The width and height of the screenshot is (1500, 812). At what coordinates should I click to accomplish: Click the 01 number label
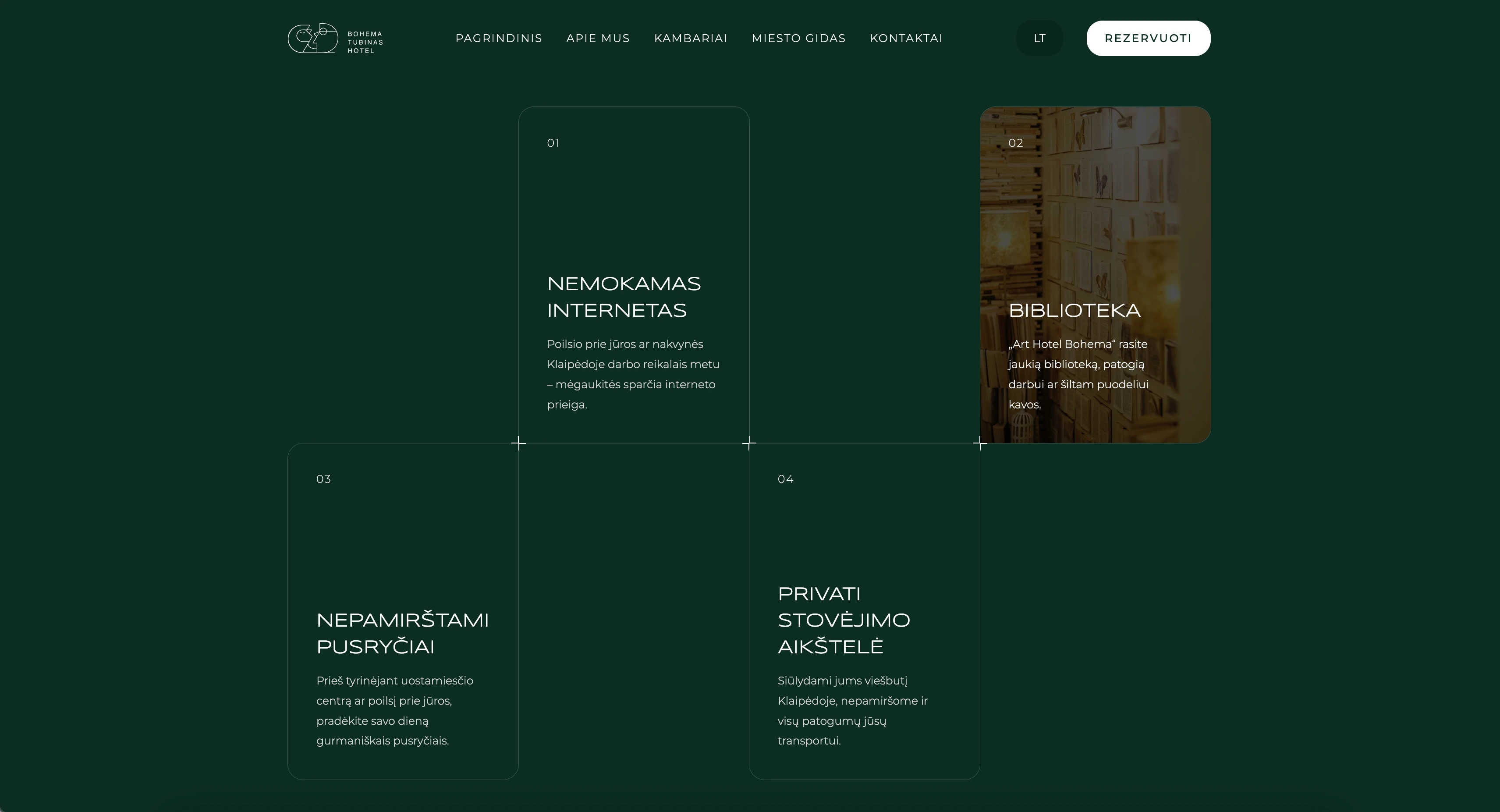(553, 143)
